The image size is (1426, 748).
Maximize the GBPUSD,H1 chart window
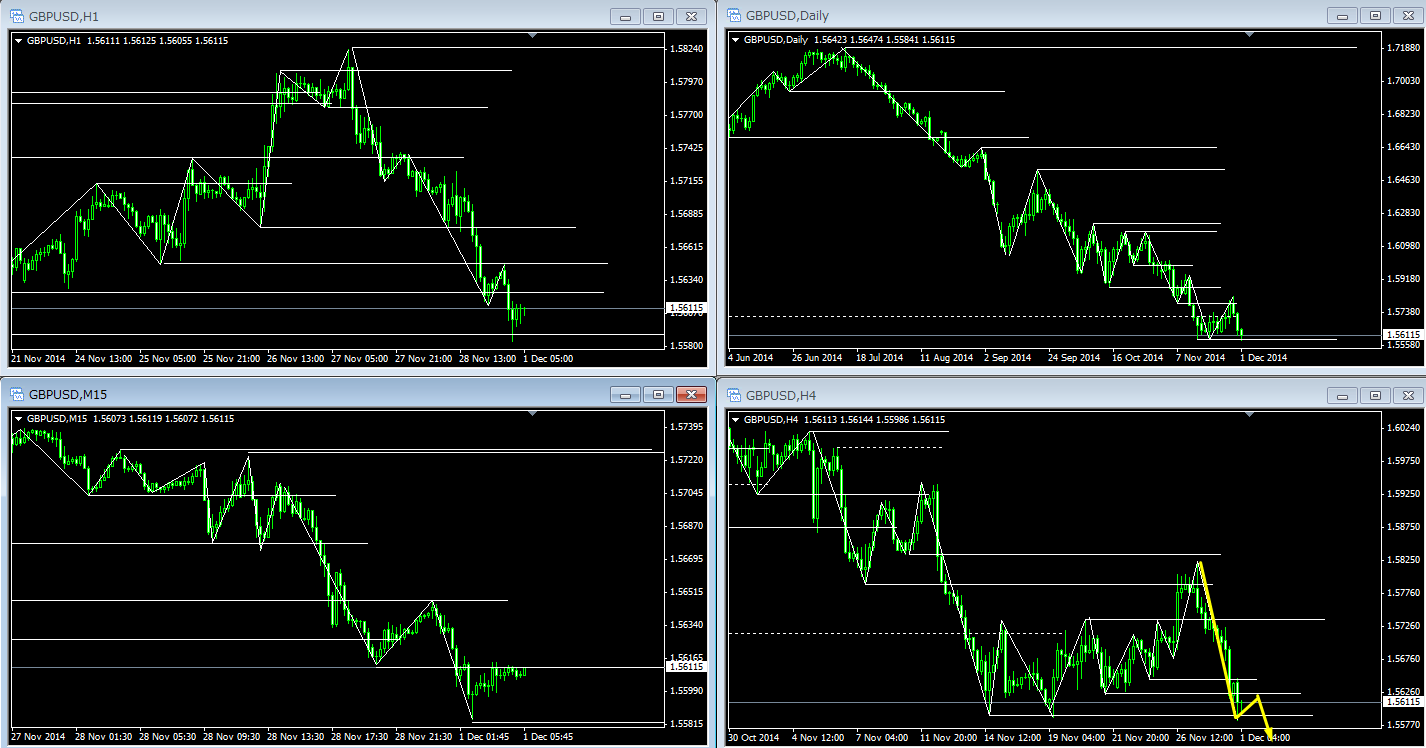tap(658, 16)
